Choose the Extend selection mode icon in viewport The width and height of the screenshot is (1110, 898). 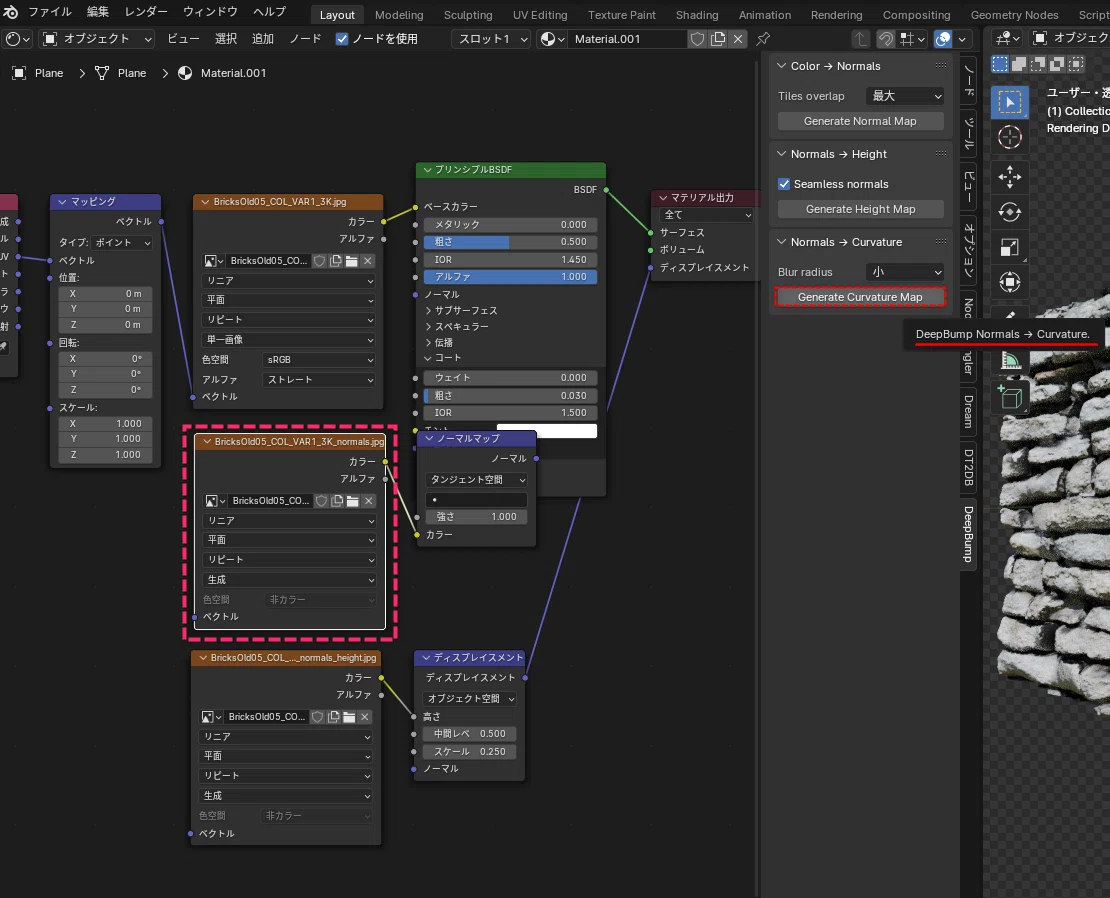(1019, 64)
